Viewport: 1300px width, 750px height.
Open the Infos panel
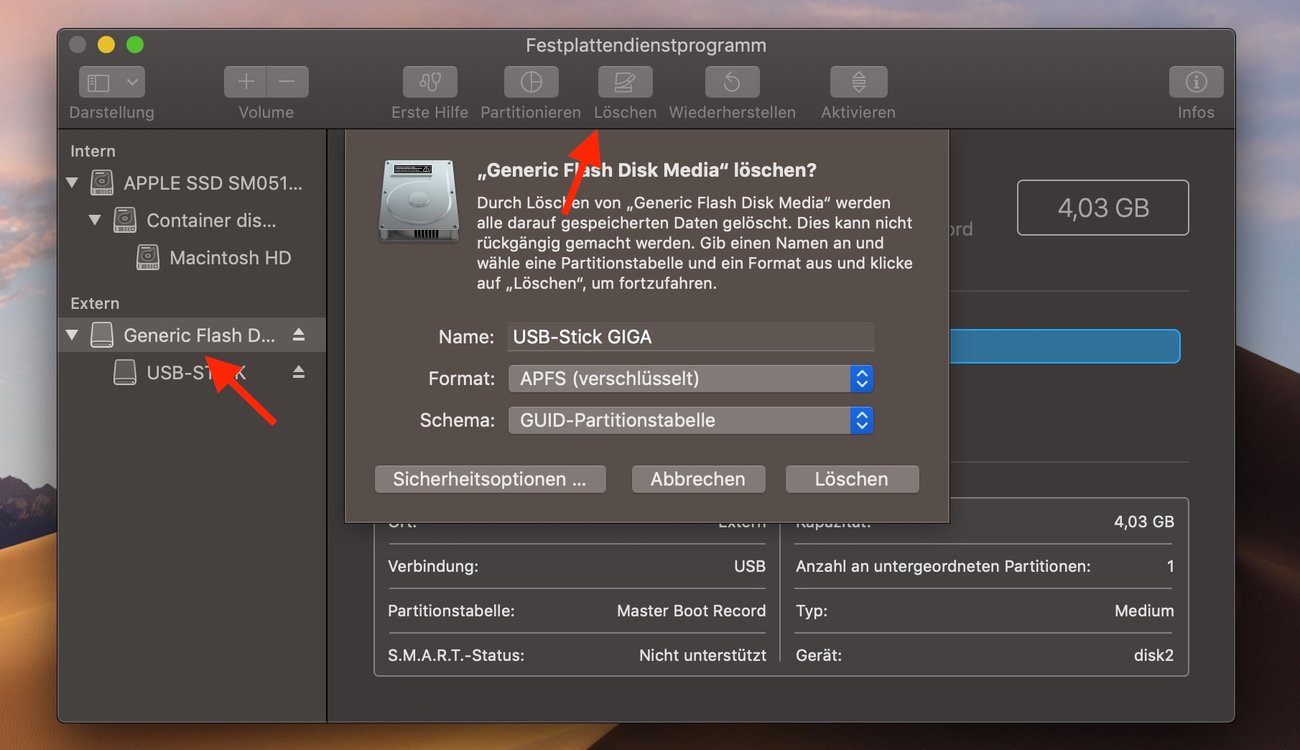click(x=1195, y=82)
